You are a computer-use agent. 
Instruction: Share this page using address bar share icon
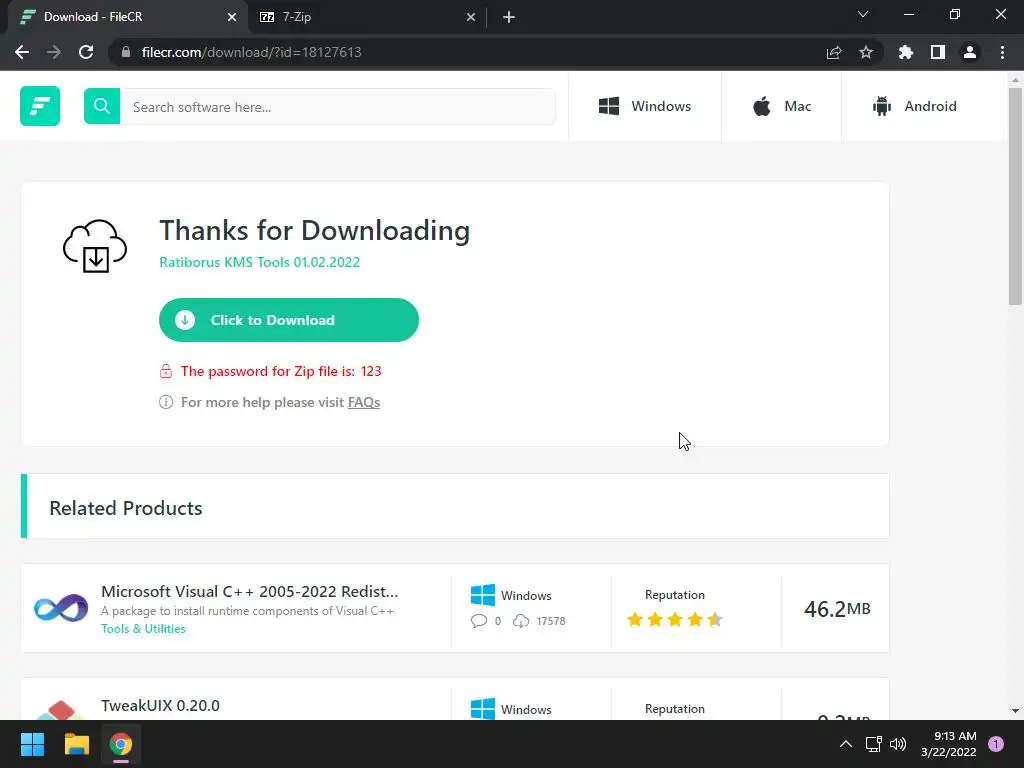[834, 52]
